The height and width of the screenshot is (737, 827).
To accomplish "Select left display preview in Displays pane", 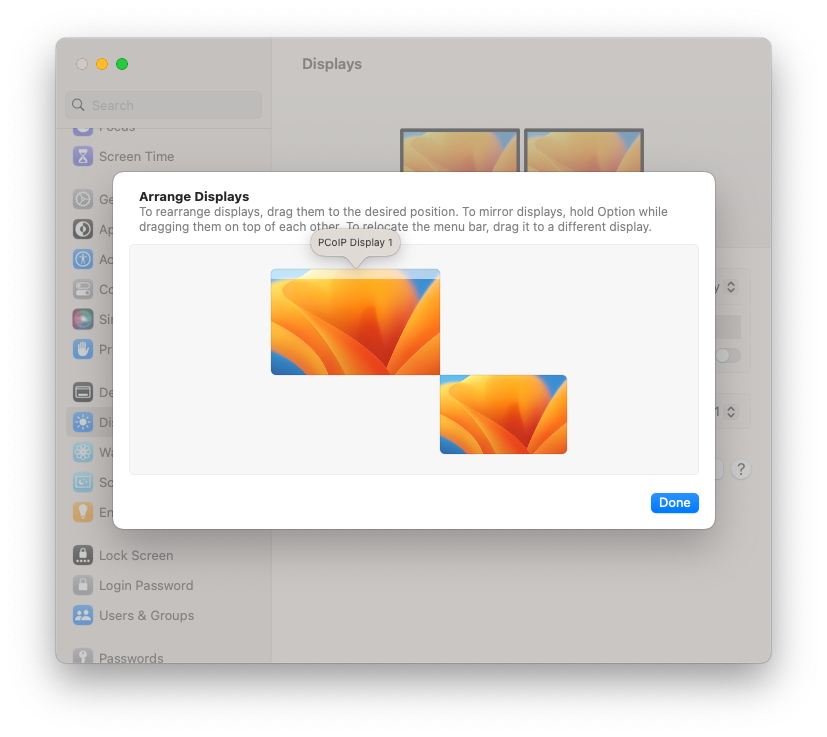I will pyautogui.click(x=459, y=150).
